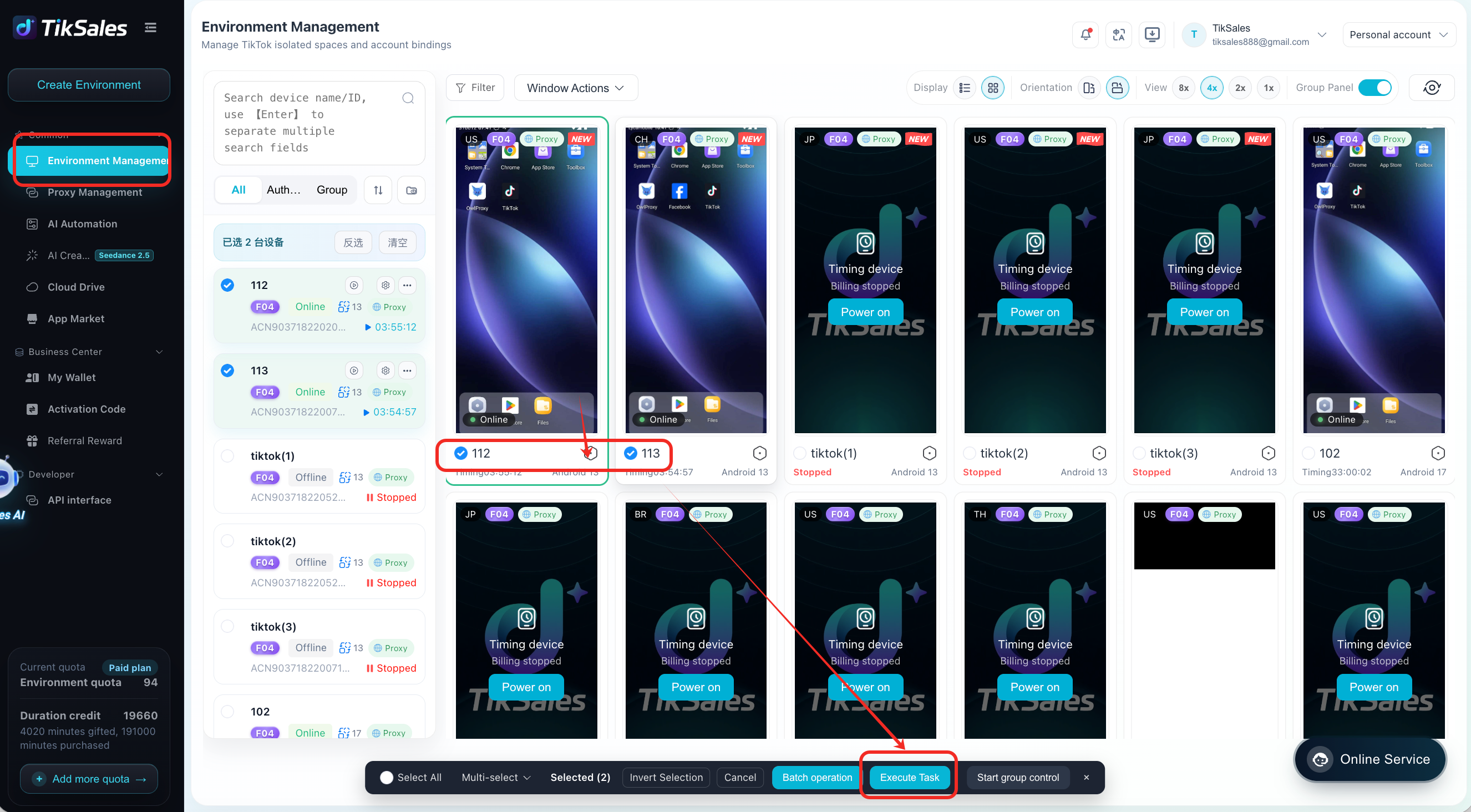Check tiktok(2) in the device list

[227, 541]
